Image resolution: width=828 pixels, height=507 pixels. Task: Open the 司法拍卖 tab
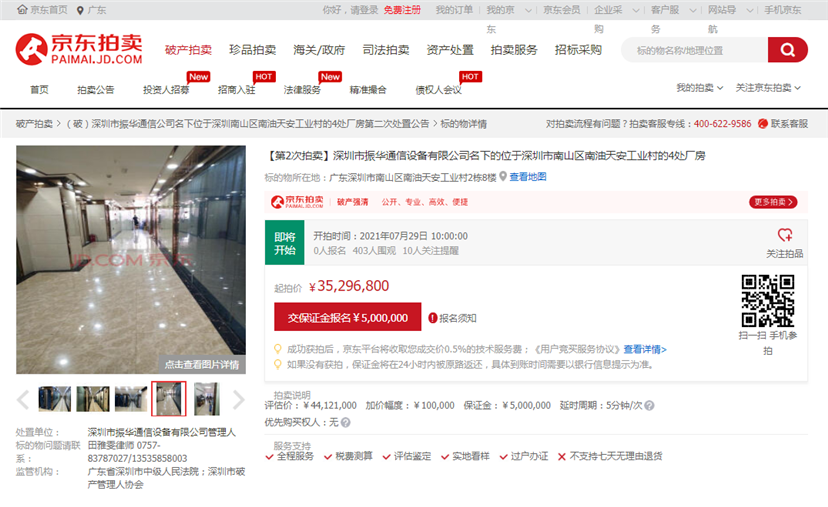pos(386,50)
